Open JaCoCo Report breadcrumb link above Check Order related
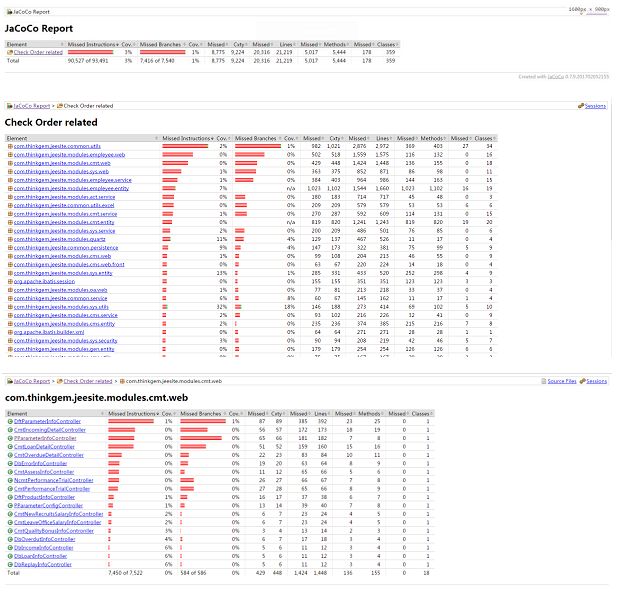The width and height of the screenshot is (617, 595). pyautogui.click(x=32, y=106)
